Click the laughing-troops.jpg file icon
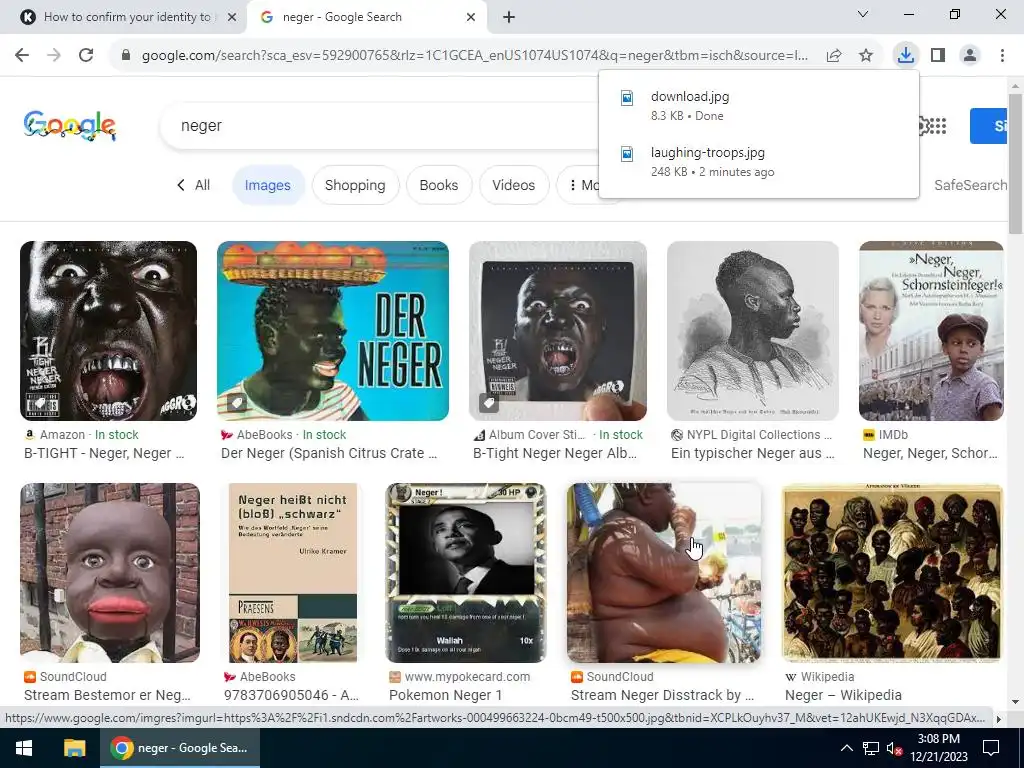This screenshot has height=768, width=1024. tap(626, 153)
